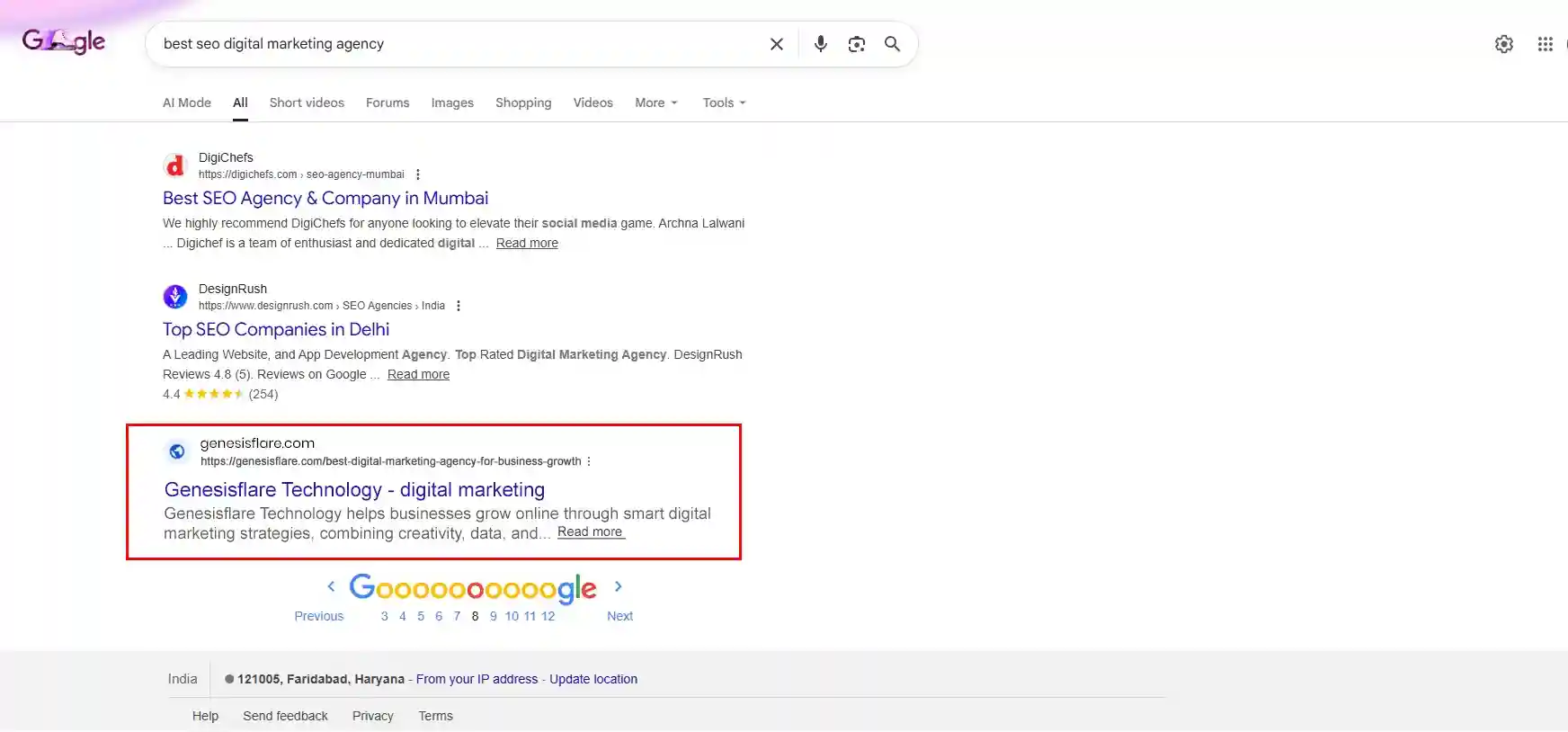Viewport: 1568px width, 732px height.
Task: Open the Forums tab
Action: (x=388, y=103)
